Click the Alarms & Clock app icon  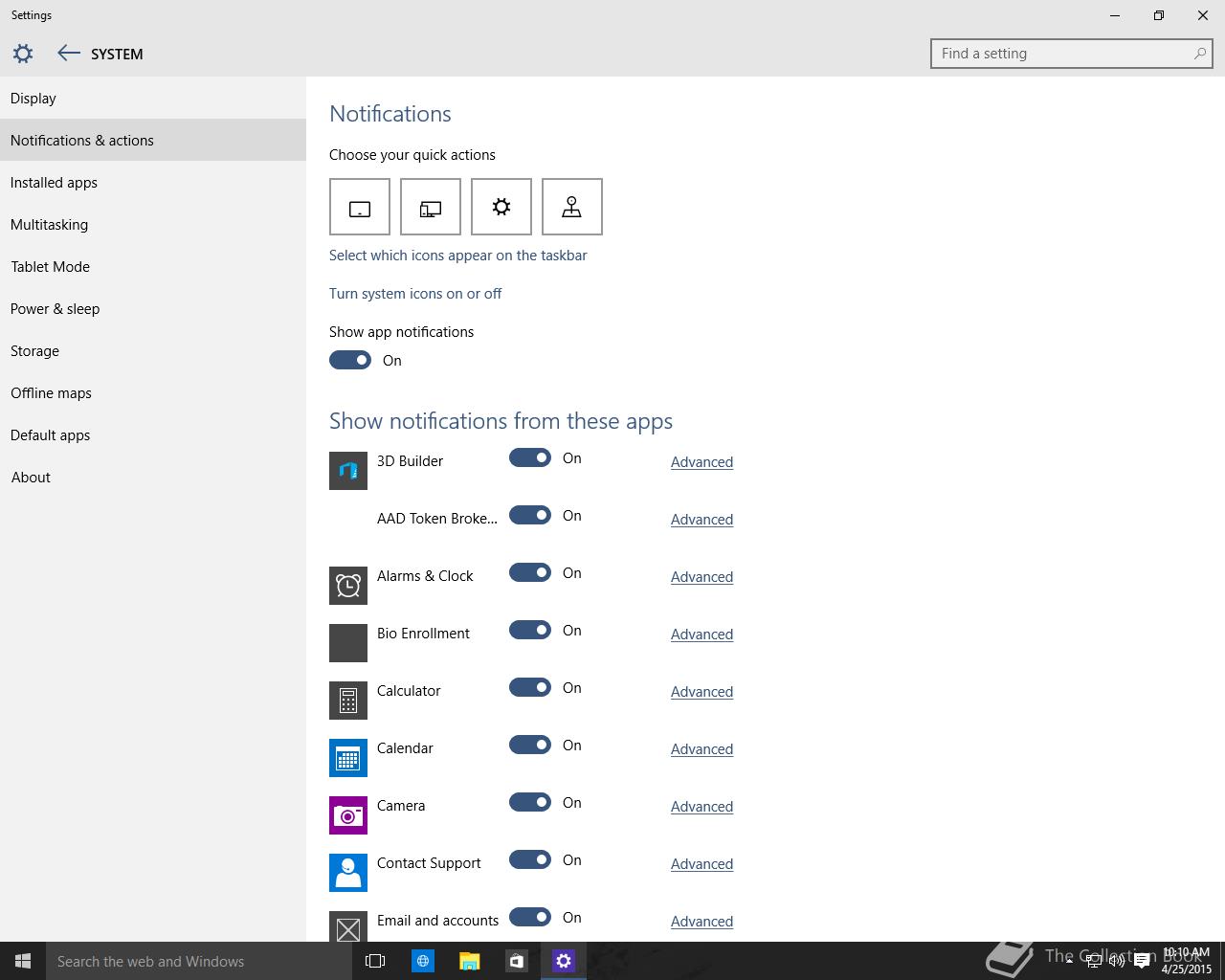[348, 586]
